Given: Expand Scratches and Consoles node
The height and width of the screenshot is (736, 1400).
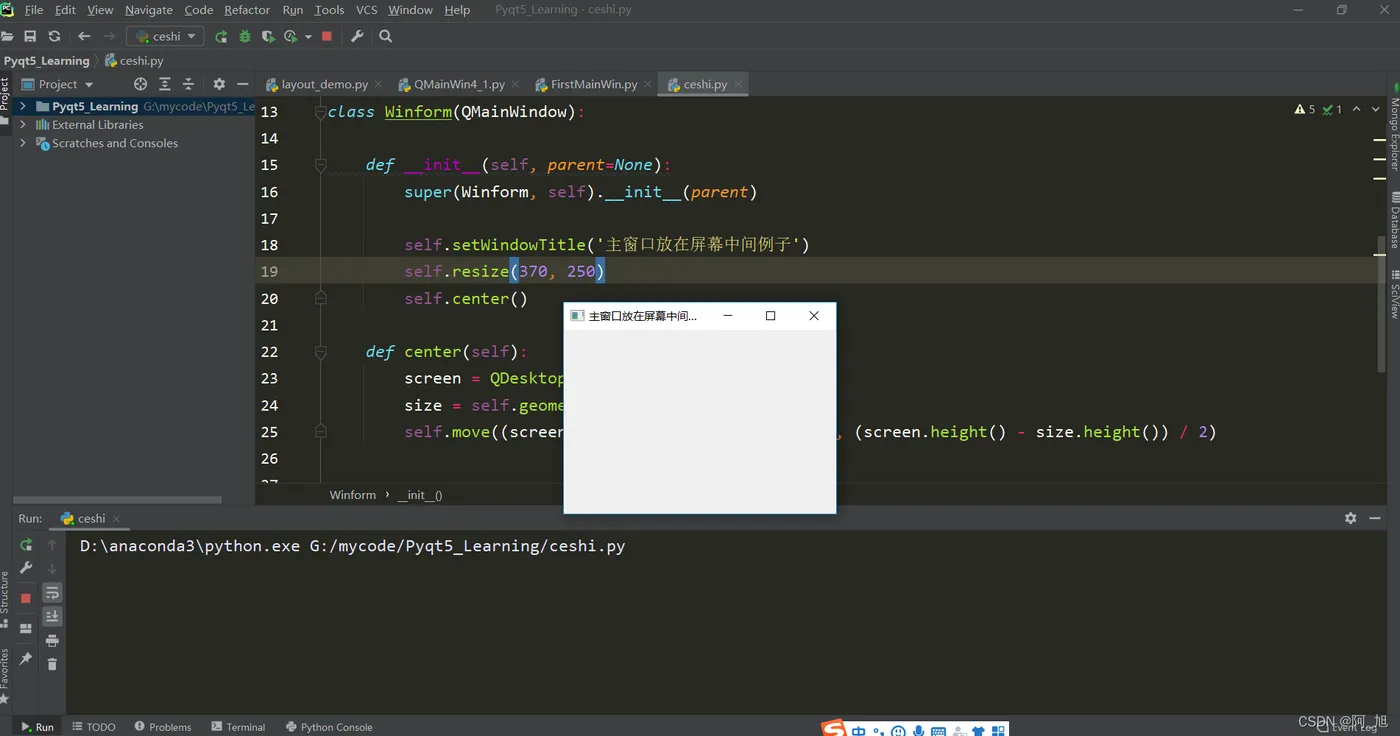Looking at the screenshot, I should tap(23, 143).
